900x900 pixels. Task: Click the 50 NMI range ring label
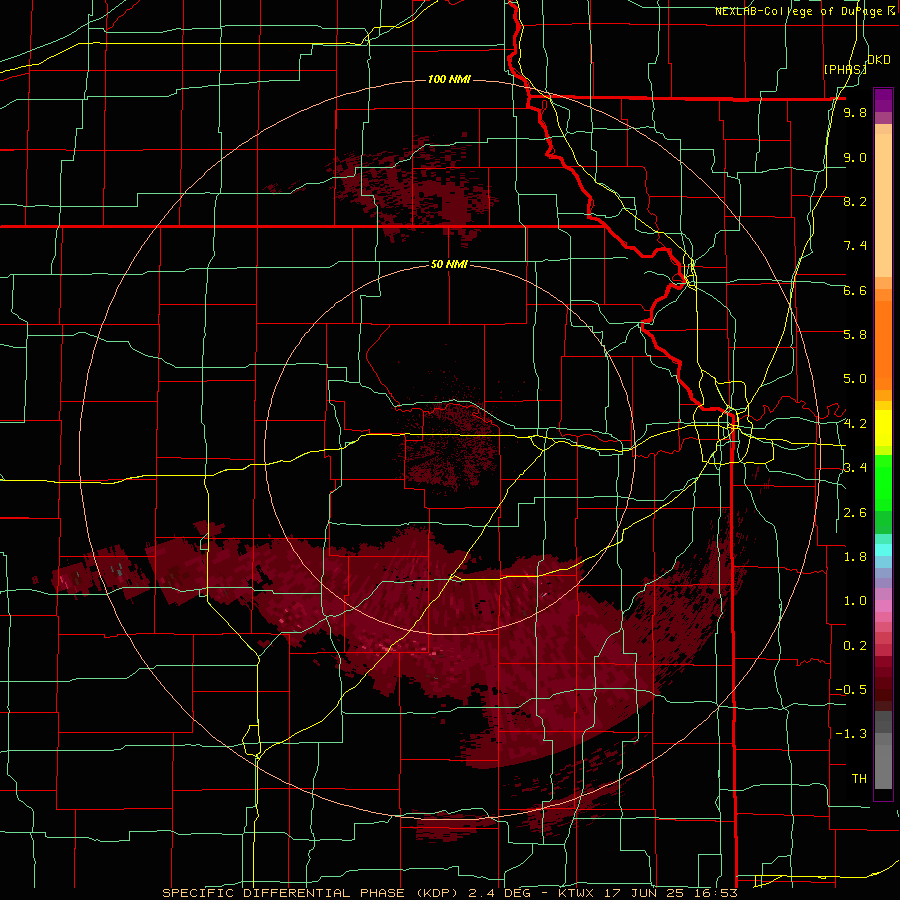pyautogui.click(x=449, y=264)
